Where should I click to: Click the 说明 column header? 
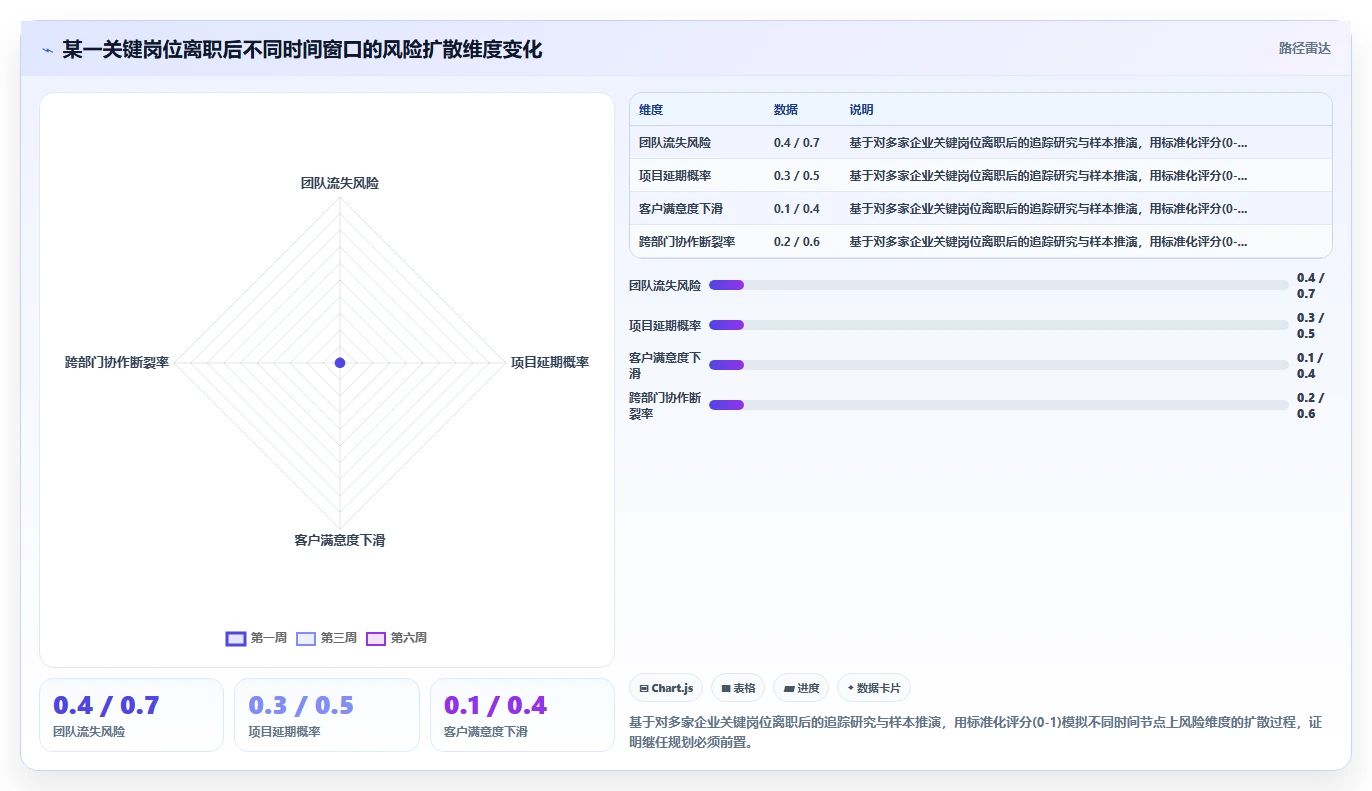862,110
